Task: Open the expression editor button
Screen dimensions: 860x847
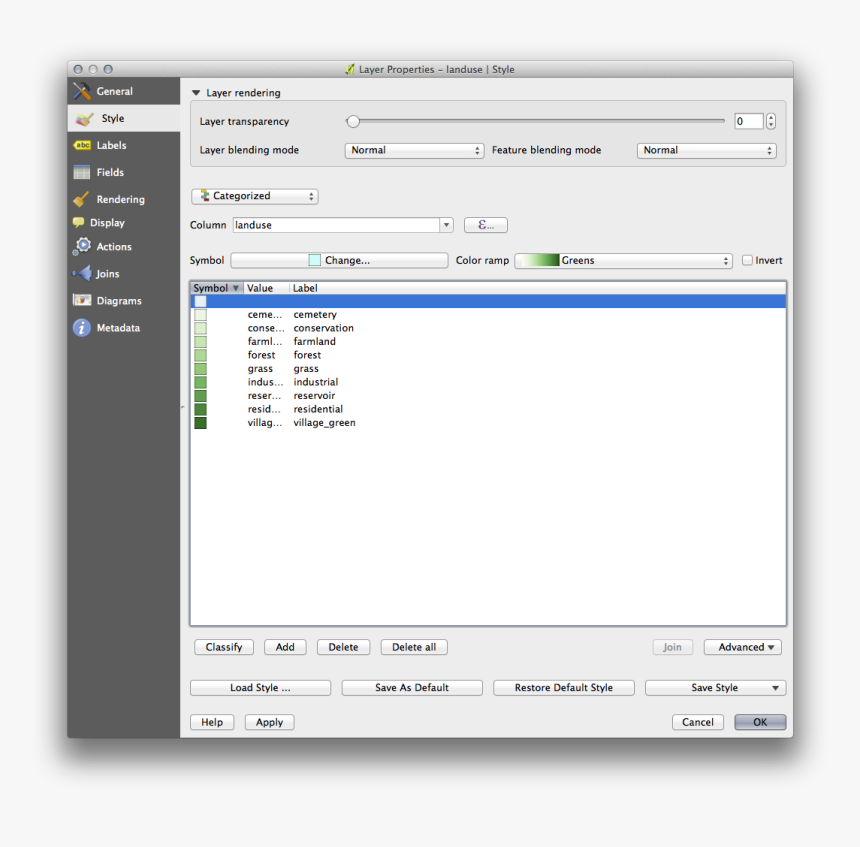Action: [486, 225]
